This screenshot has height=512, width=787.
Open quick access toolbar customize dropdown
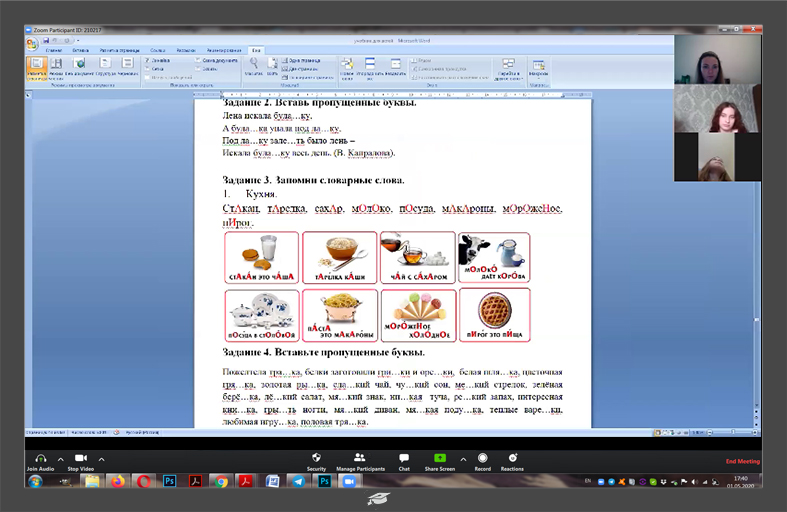click(78, 41)
